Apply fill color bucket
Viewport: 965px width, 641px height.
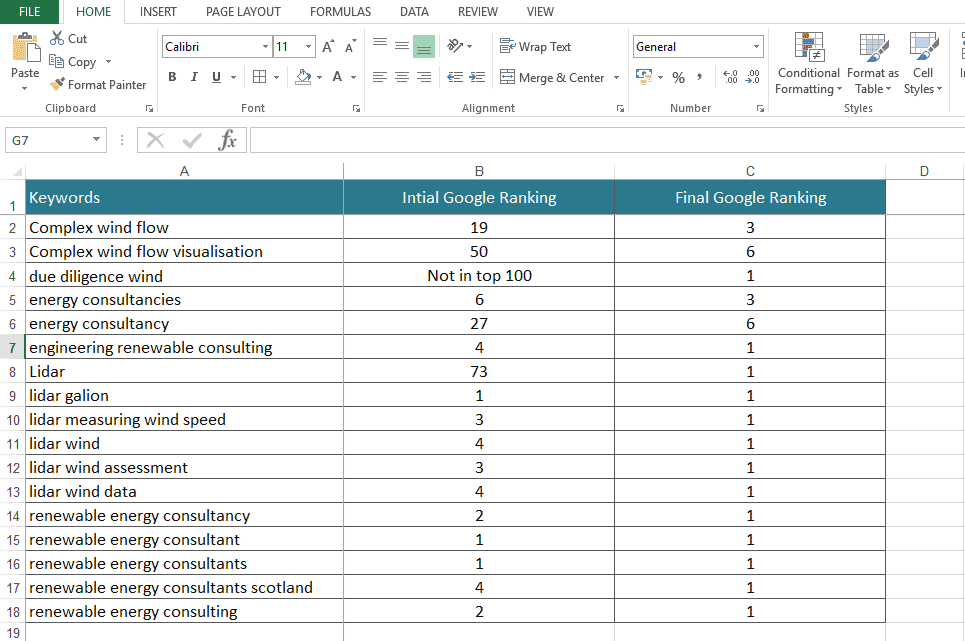pos(303,77)
